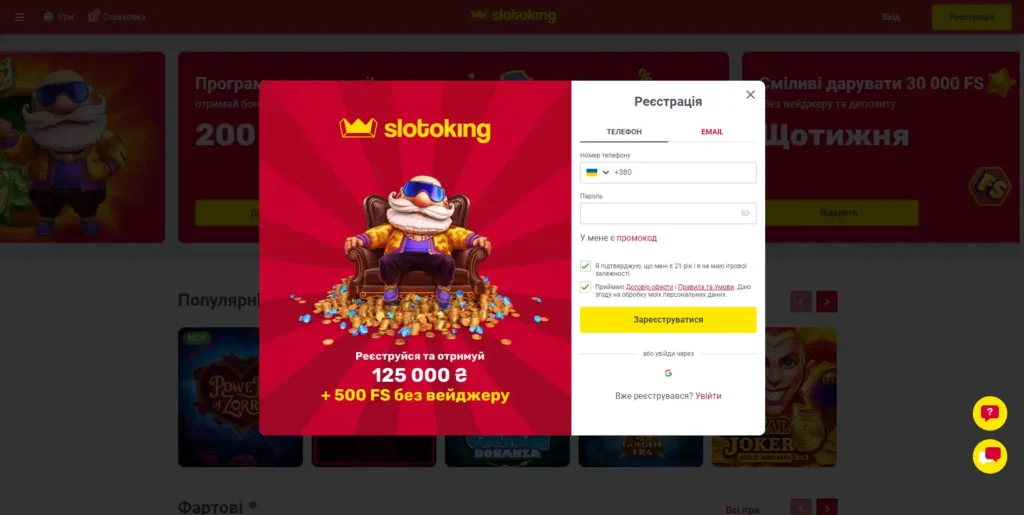Click the Ігри icon in top bar

[x=48, y=17]
